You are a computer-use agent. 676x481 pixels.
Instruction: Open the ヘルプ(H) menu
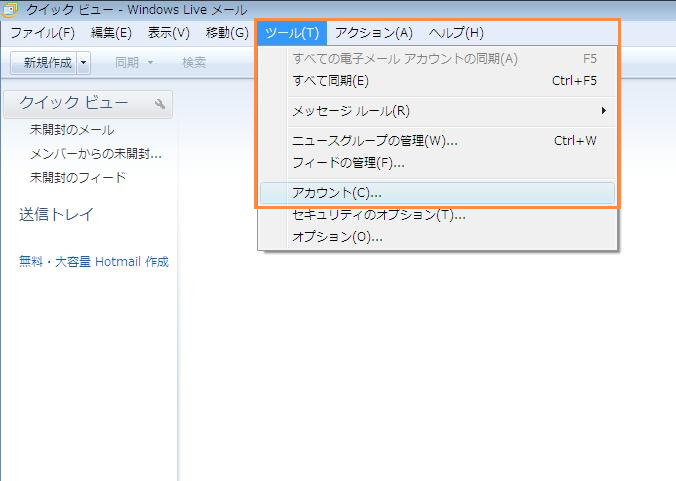point(455,33)
